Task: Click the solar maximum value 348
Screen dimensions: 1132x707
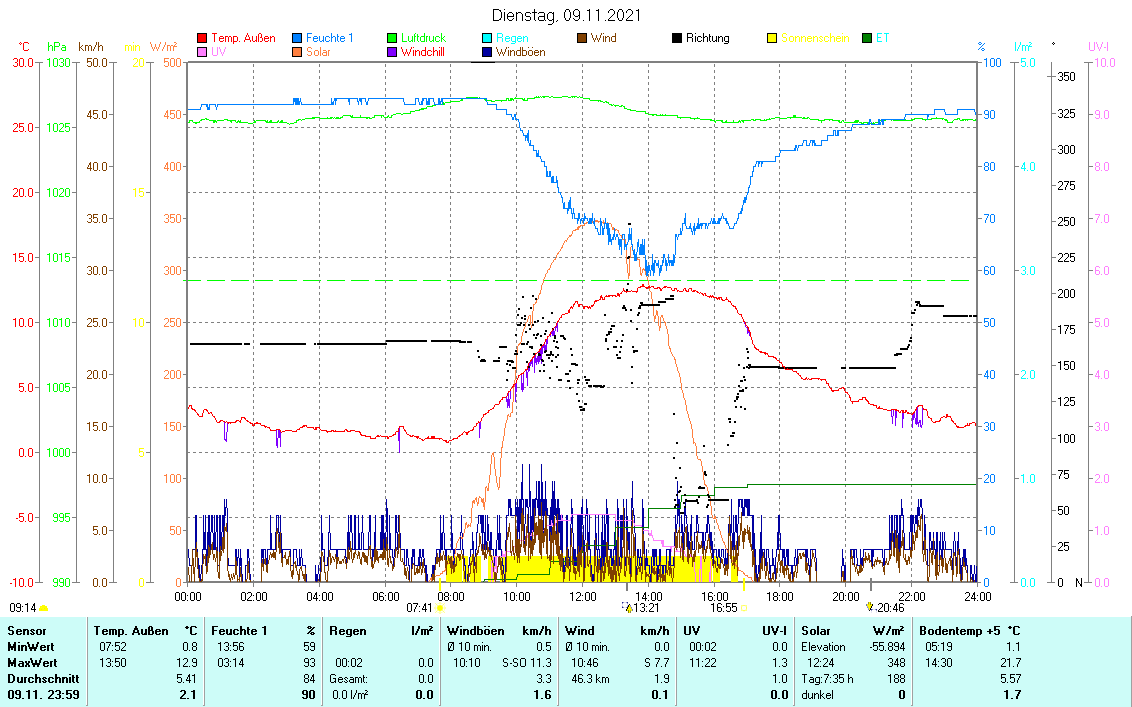Action: (897, 663)
